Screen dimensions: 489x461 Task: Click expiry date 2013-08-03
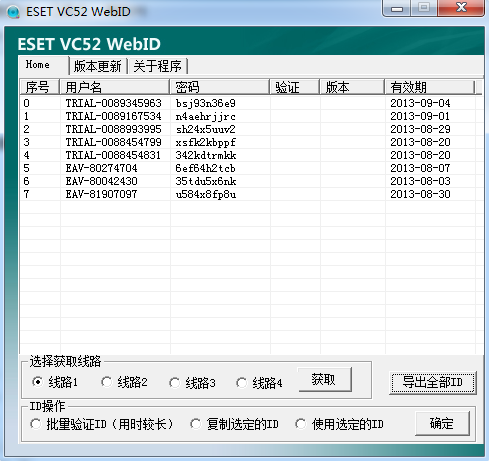click(x=420, y=181)
